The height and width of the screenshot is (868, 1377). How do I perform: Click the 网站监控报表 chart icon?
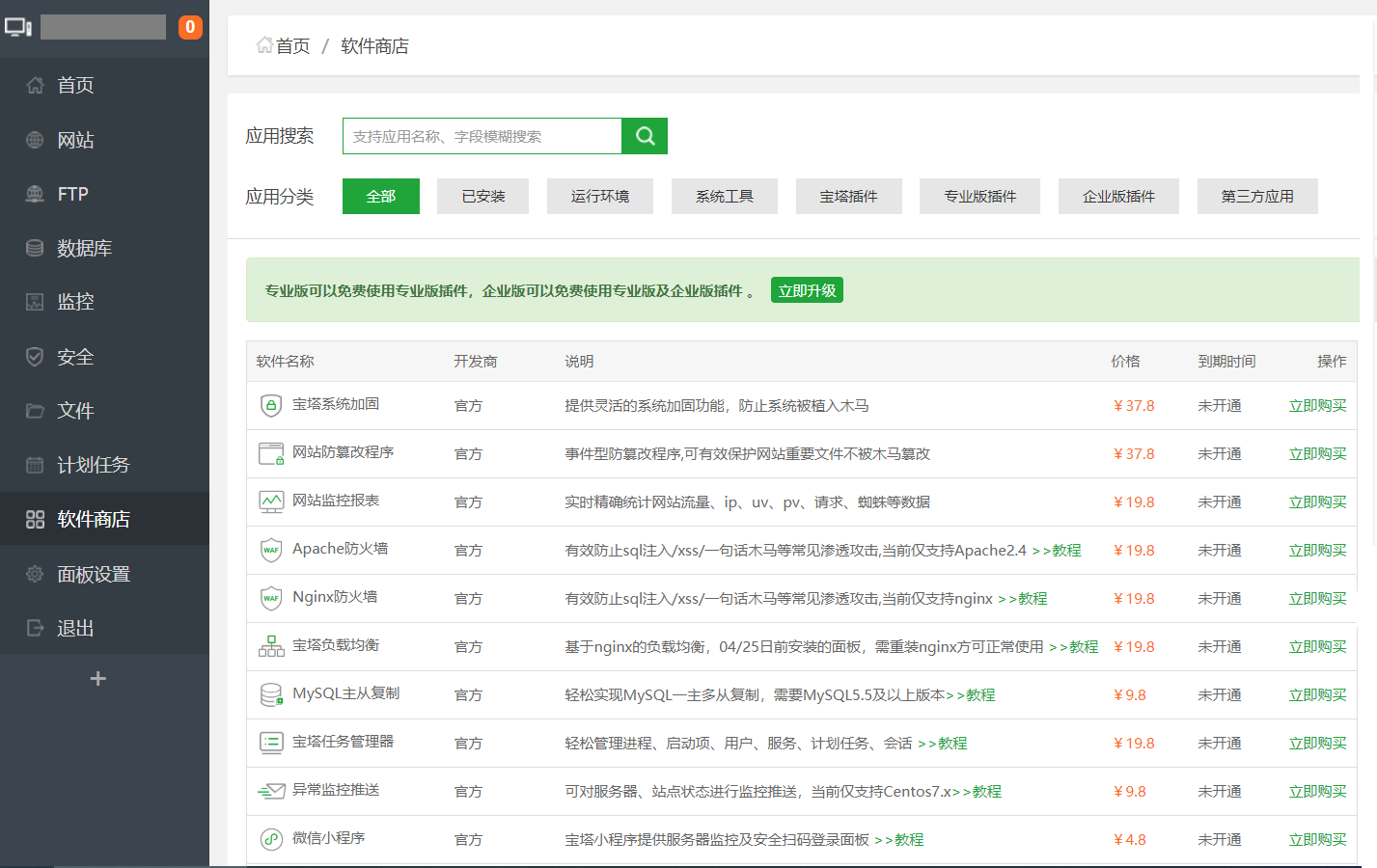click(x=271, y=502)
